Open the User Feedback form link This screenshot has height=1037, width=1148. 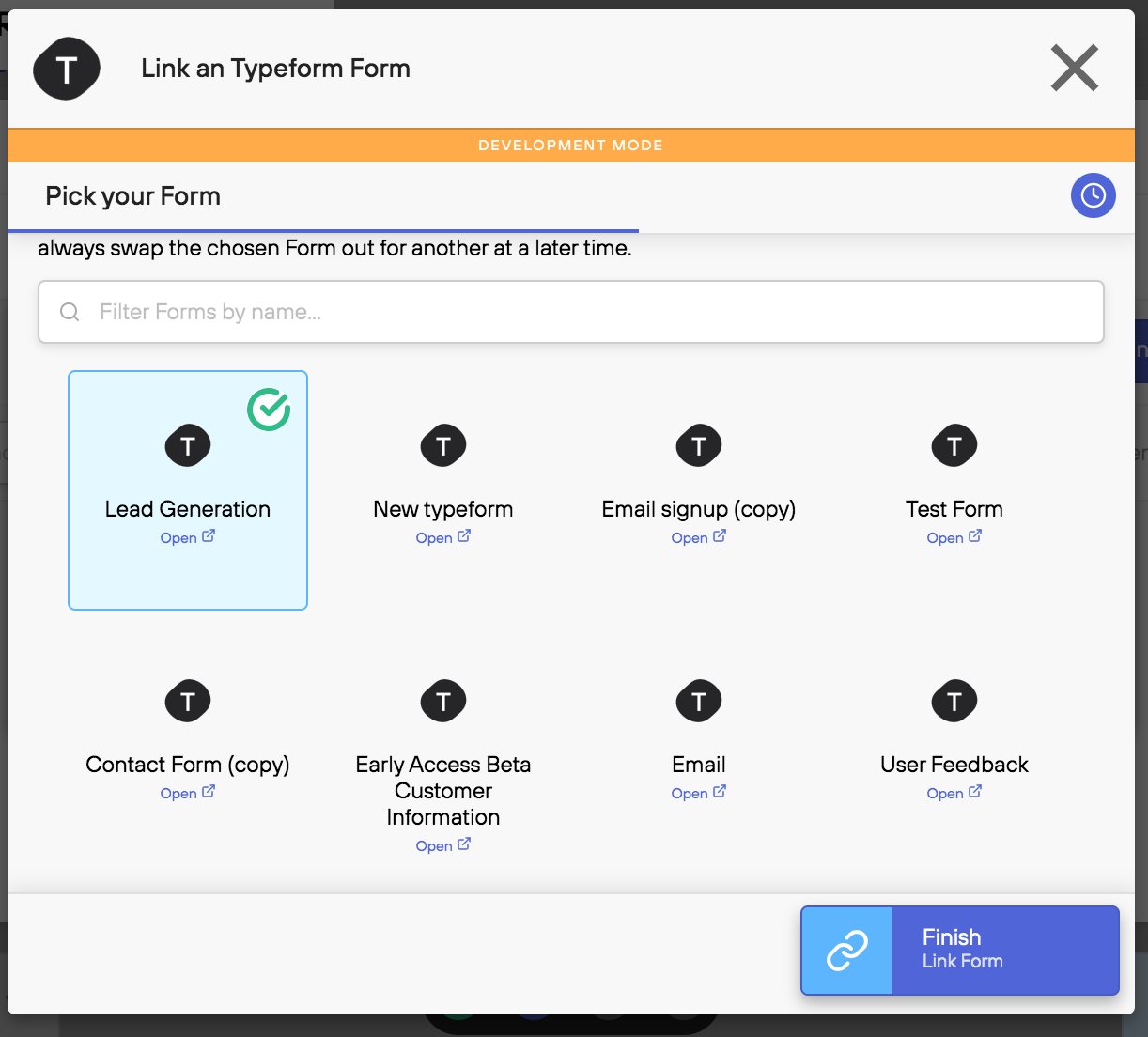pos(954,793)
